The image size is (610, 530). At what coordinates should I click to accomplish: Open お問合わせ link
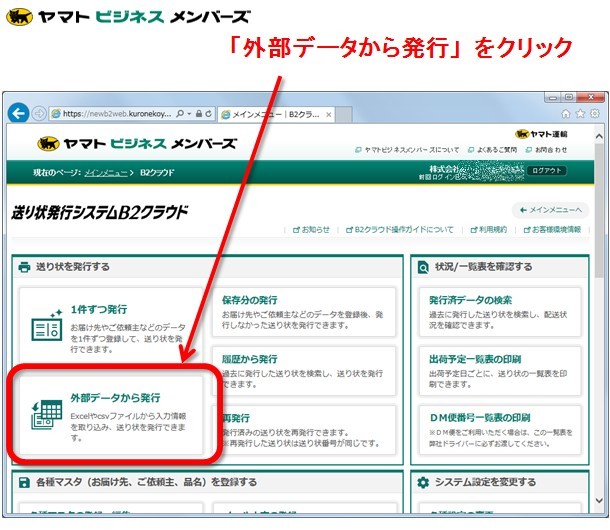[547, 150]
